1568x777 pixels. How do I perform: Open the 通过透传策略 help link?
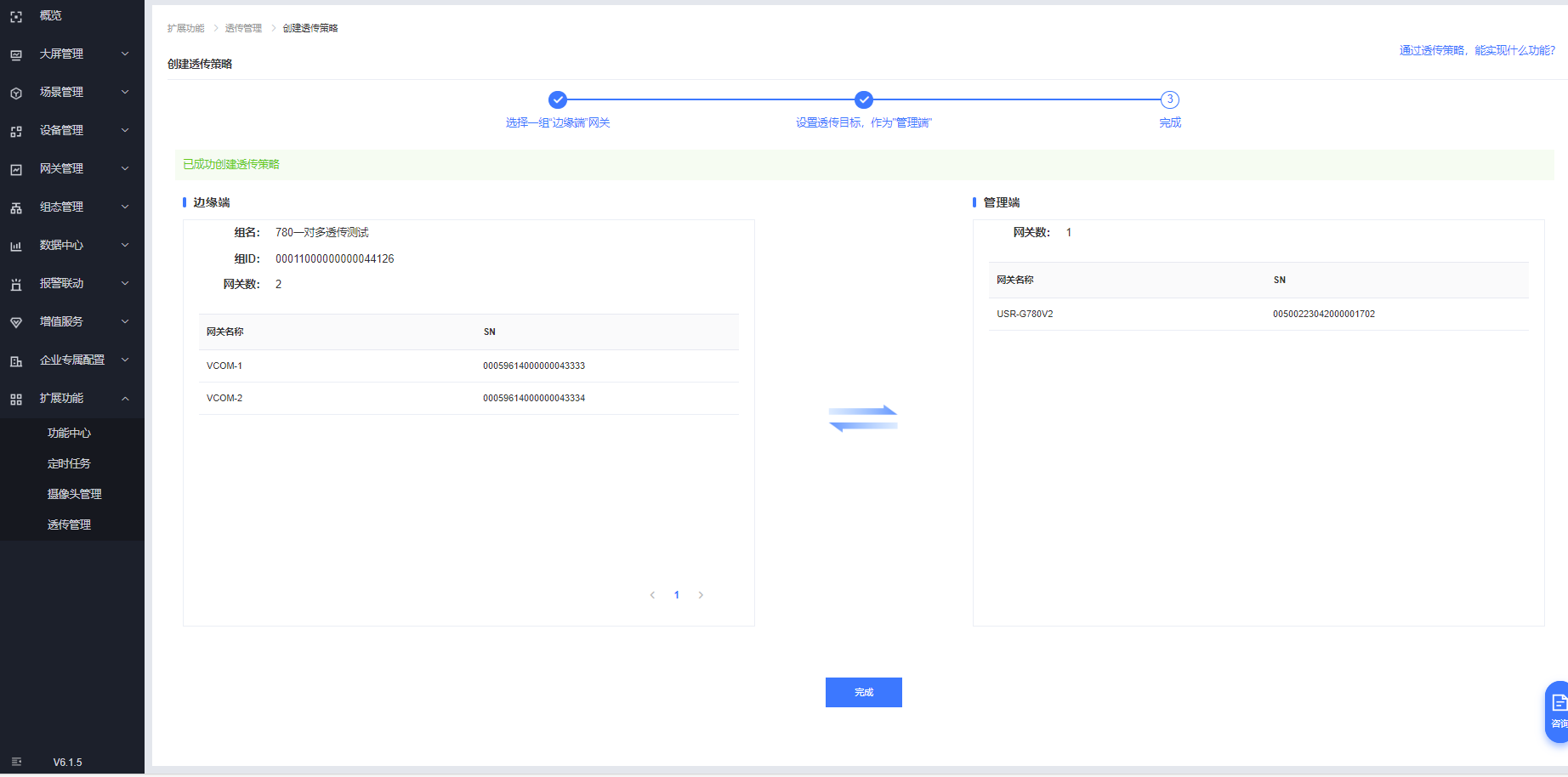click(1476, 50)
